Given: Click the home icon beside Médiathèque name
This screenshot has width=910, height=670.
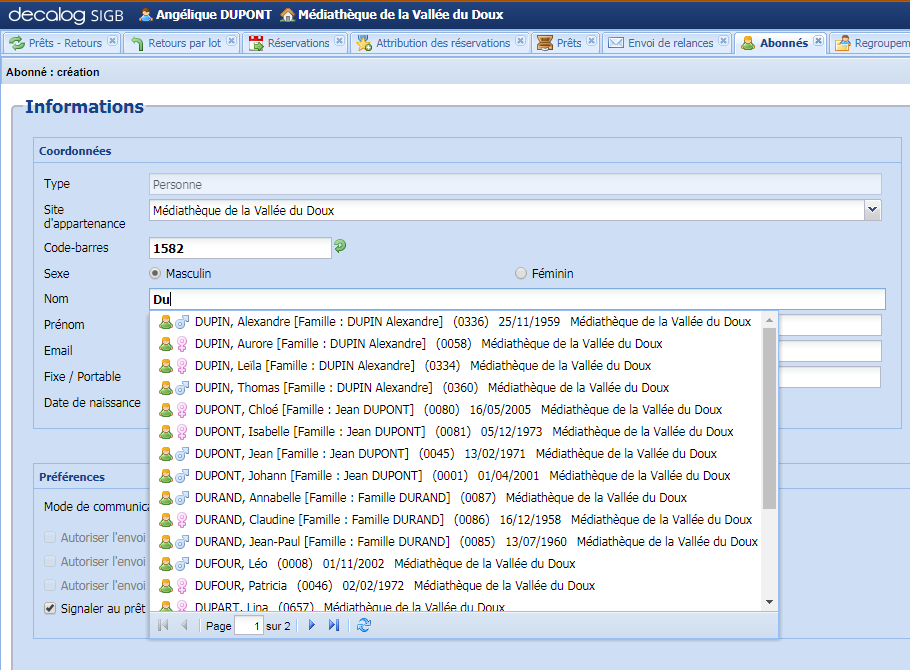Looking at the screenshot, I should click(288, 15).
